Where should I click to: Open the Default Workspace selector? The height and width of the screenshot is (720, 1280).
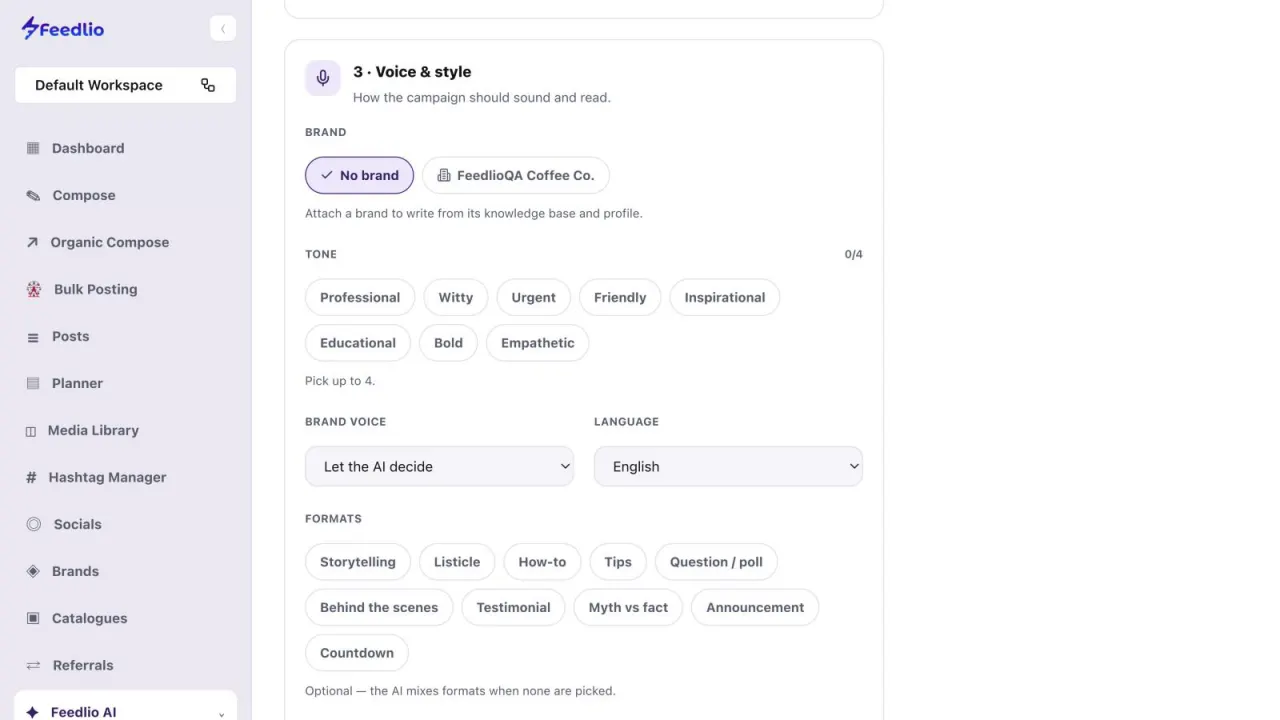point(125,85)
